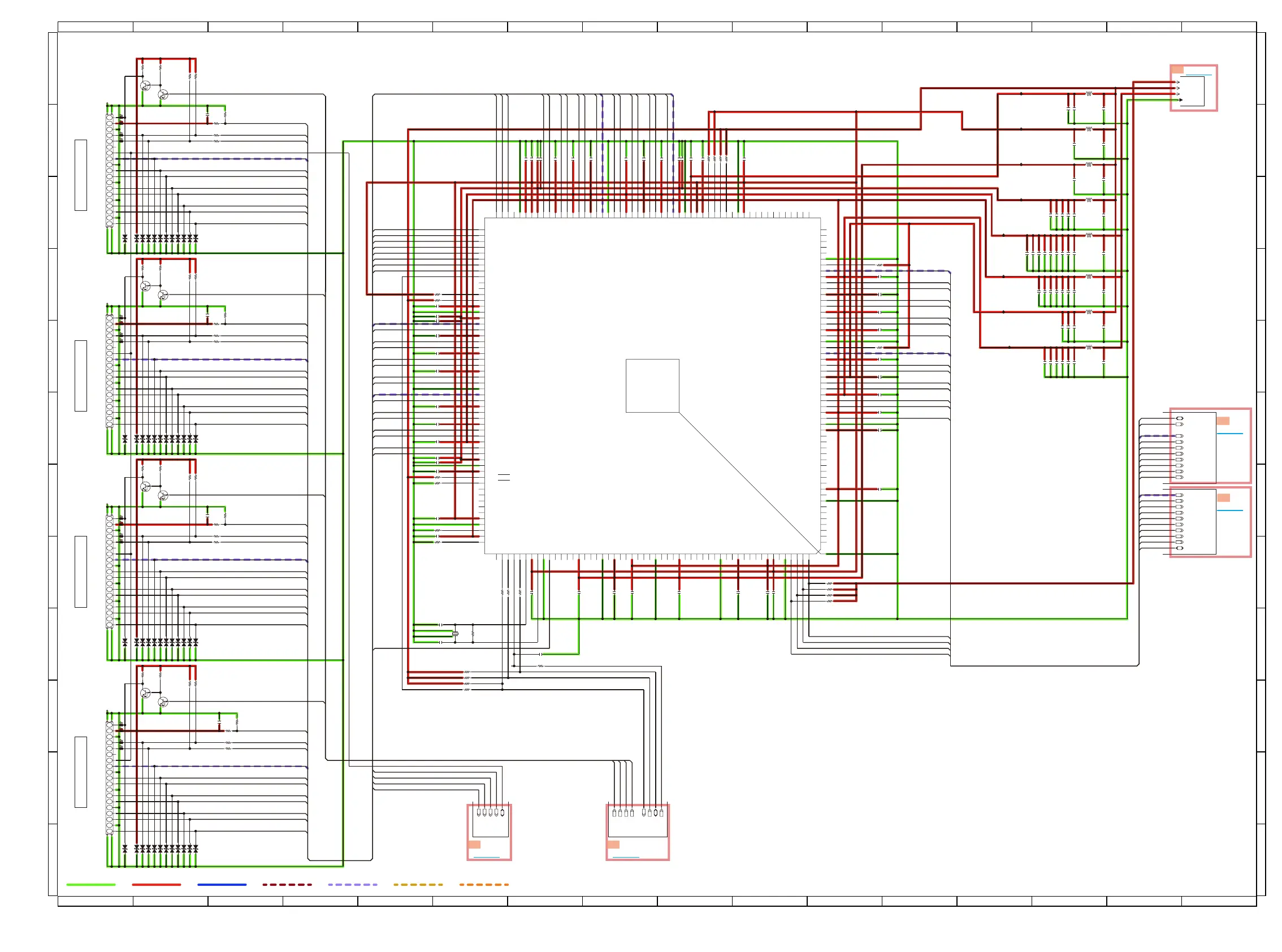Viewport: 1282px width, 952px height.
Task: Click the orange tag in five-pin bottom connector
Action: [474, 844]
